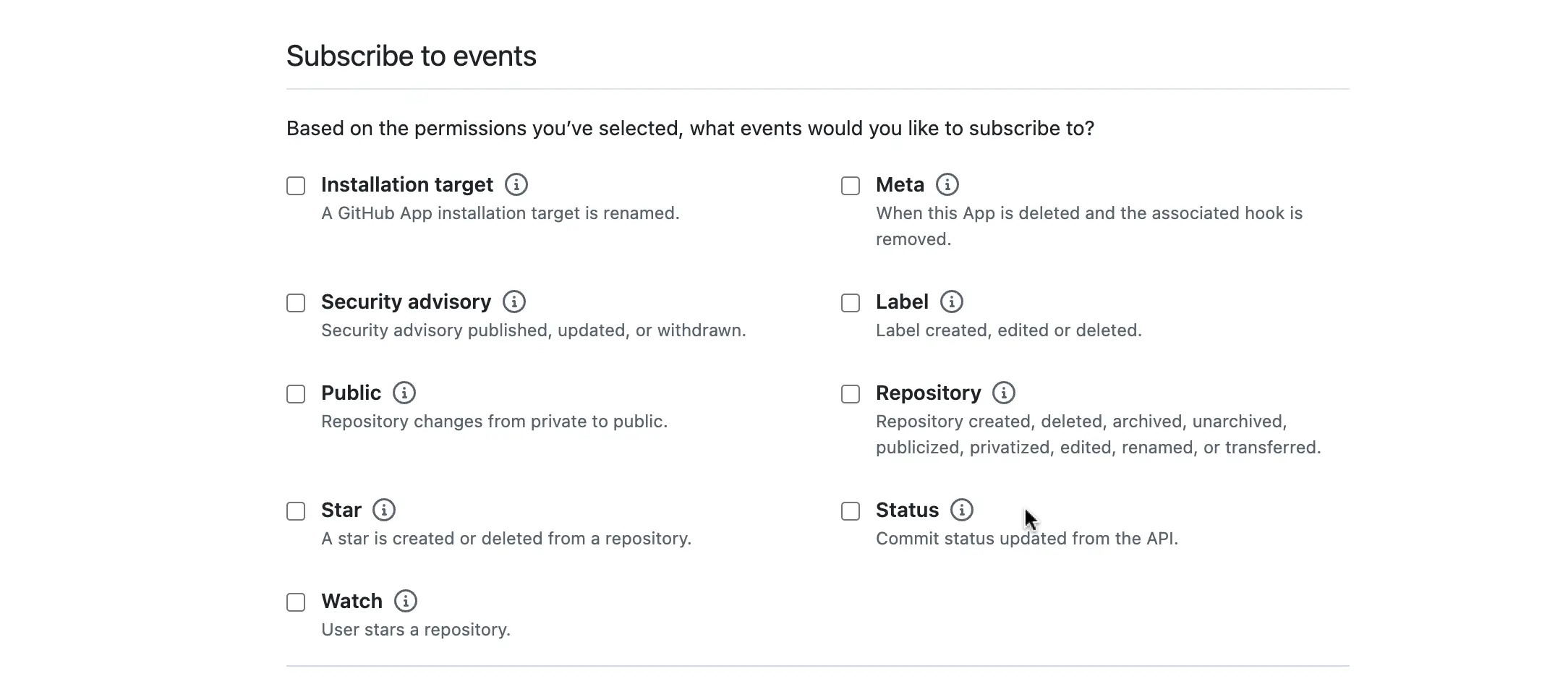1568x684 pixels.
Task: Click the Subscribe to events heading
Action: [412, 56]
